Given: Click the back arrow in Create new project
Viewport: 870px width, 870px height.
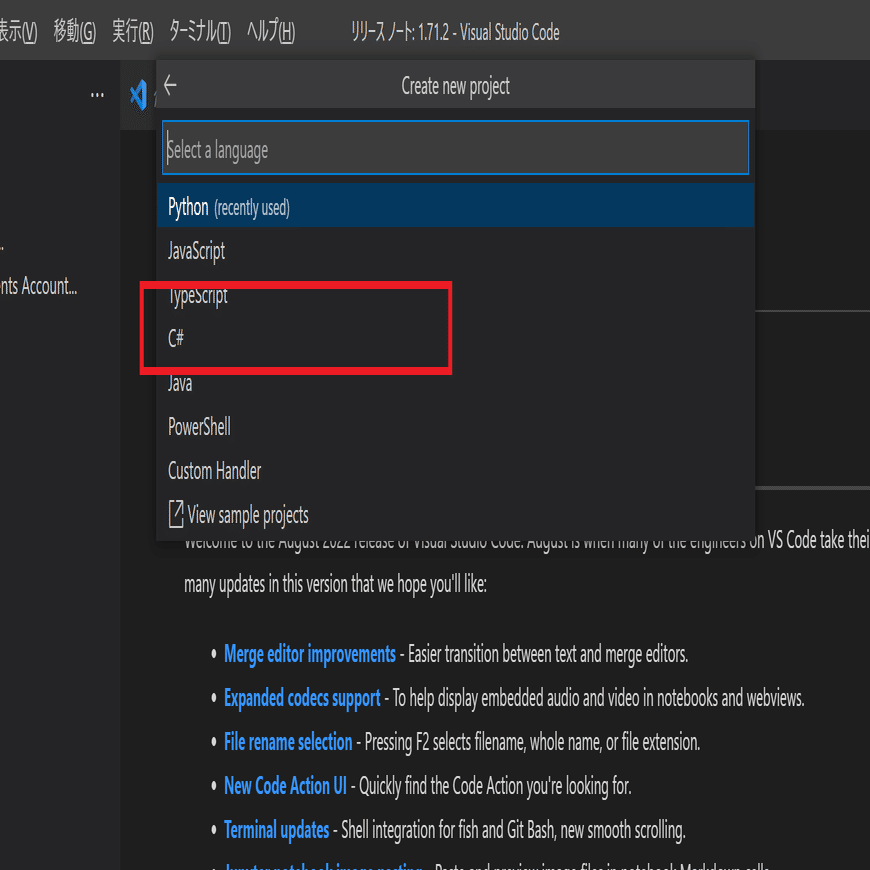Looking at the screenshot, I should [x=171, y=84].
